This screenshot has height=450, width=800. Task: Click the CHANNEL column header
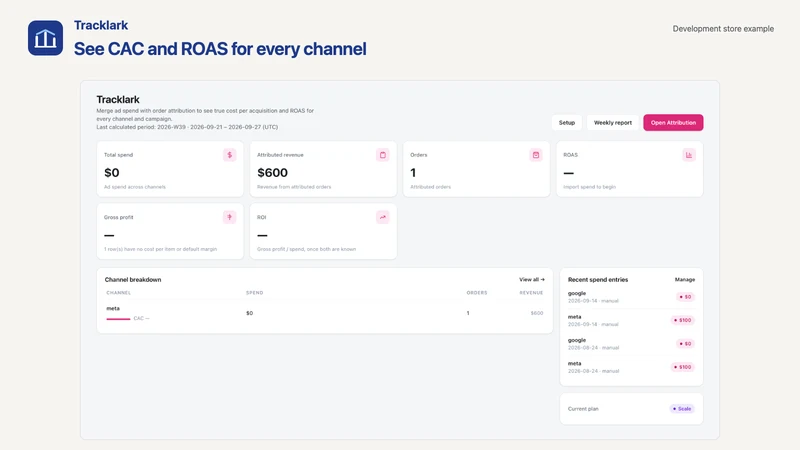118,293
